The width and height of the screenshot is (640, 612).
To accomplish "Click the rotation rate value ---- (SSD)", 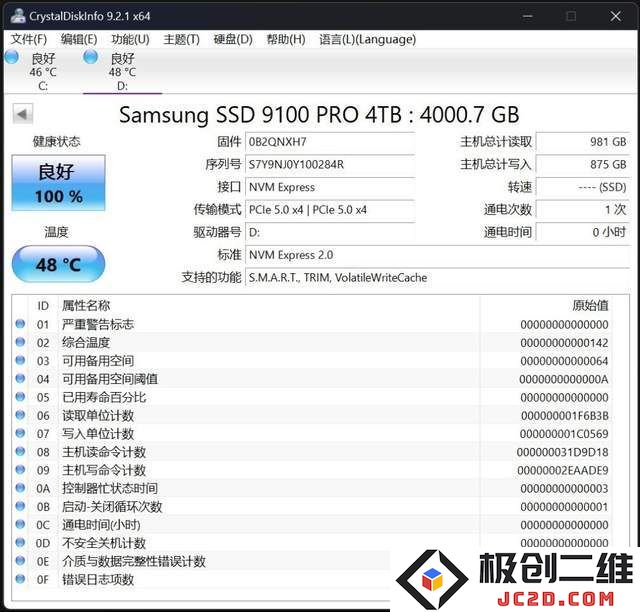I will (x=583, y=187).
